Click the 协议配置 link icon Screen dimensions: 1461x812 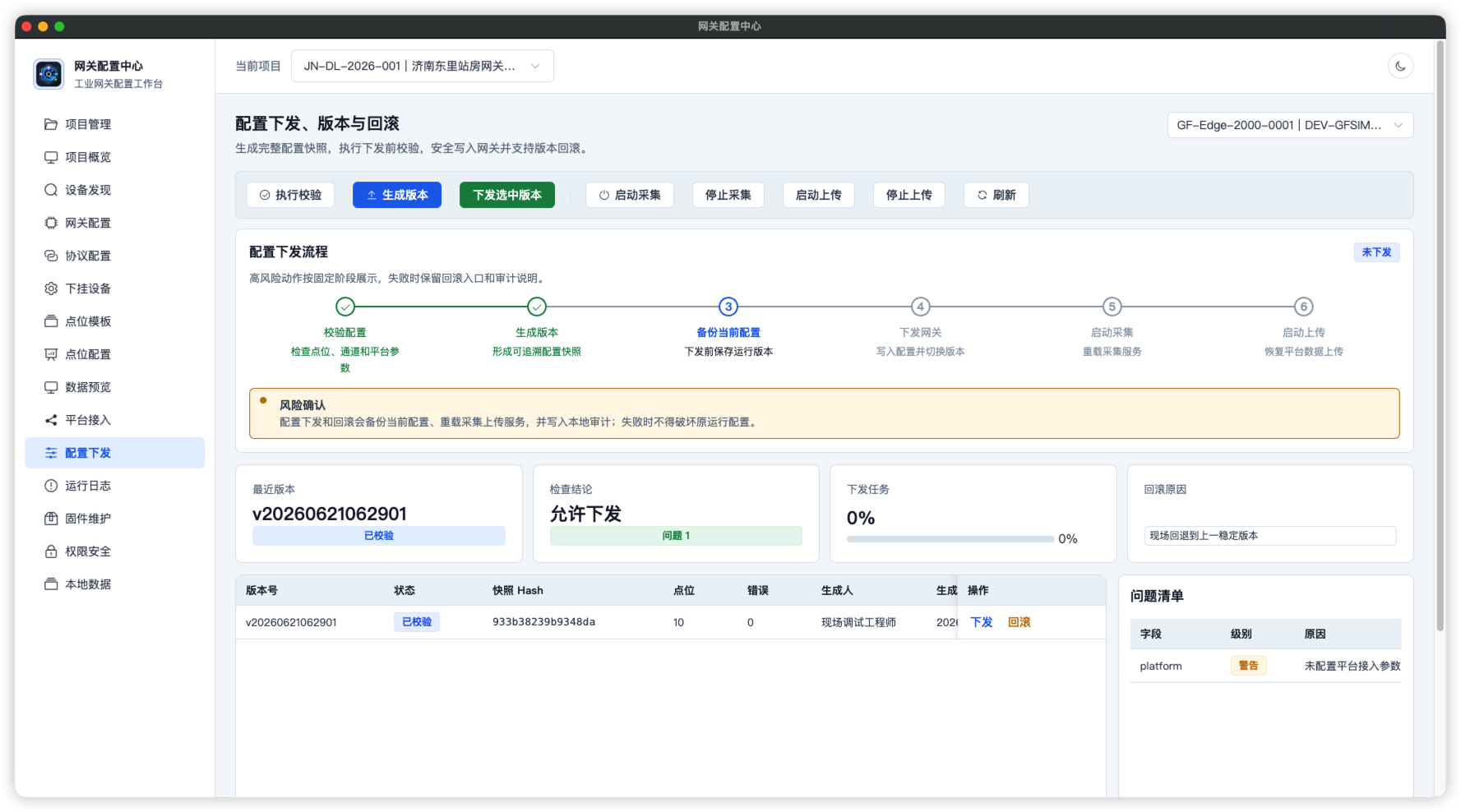tap(51, 256)
